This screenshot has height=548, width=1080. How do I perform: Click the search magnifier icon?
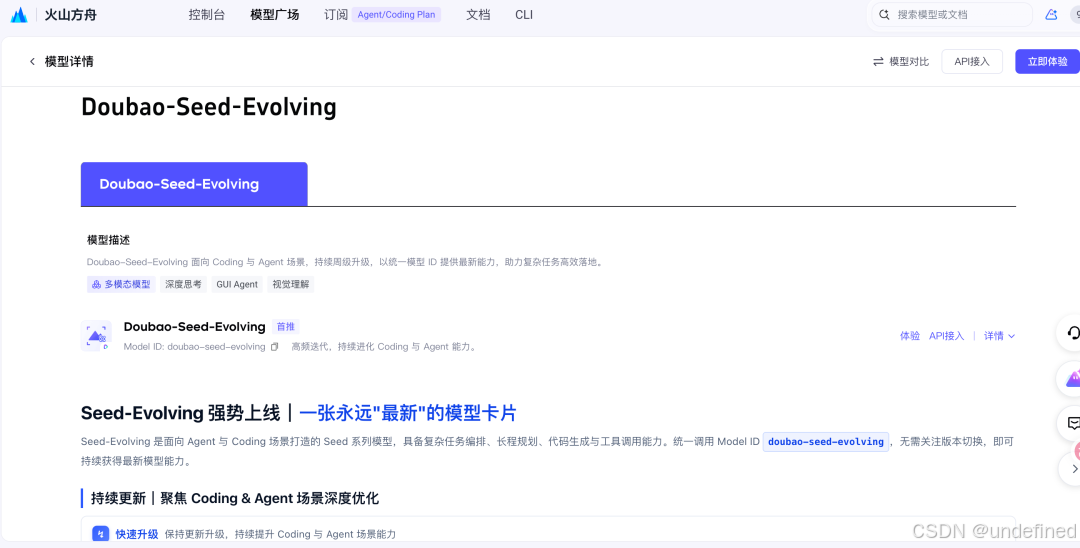tap(884, 14)
